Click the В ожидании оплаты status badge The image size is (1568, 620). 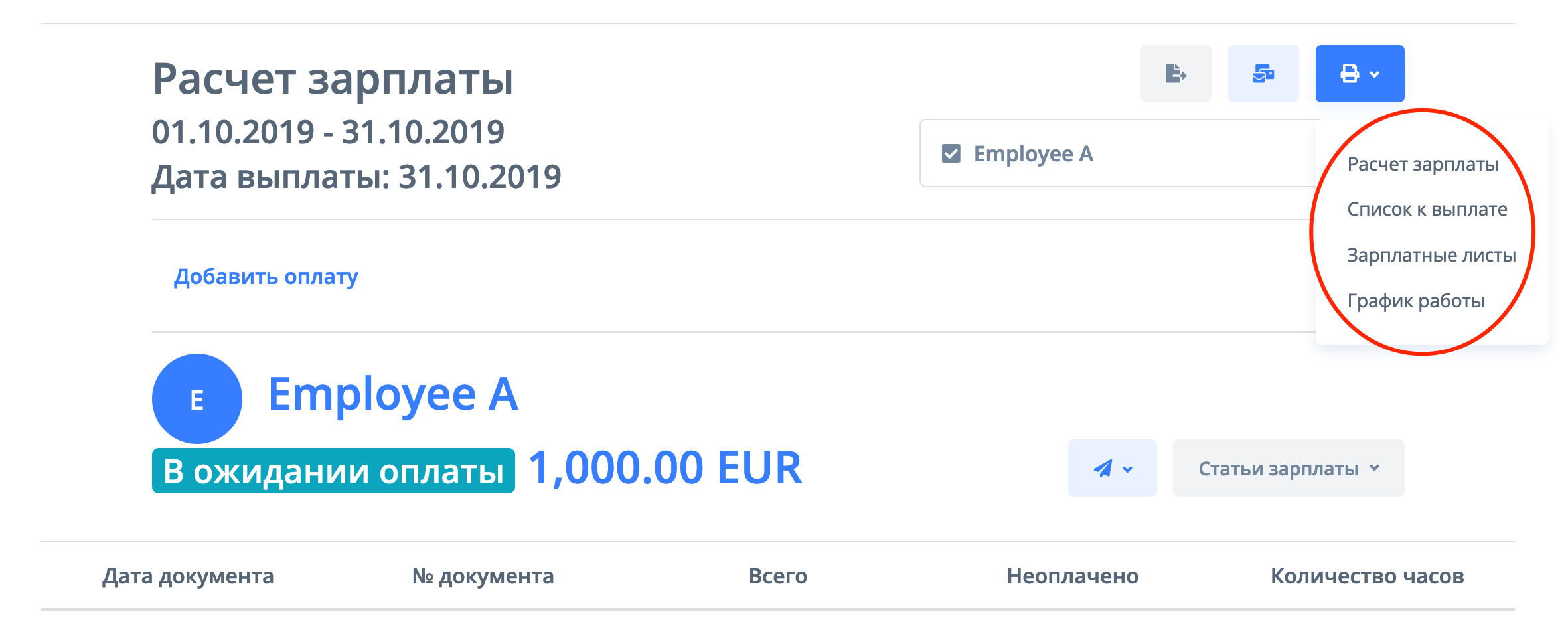click(333, 471)
